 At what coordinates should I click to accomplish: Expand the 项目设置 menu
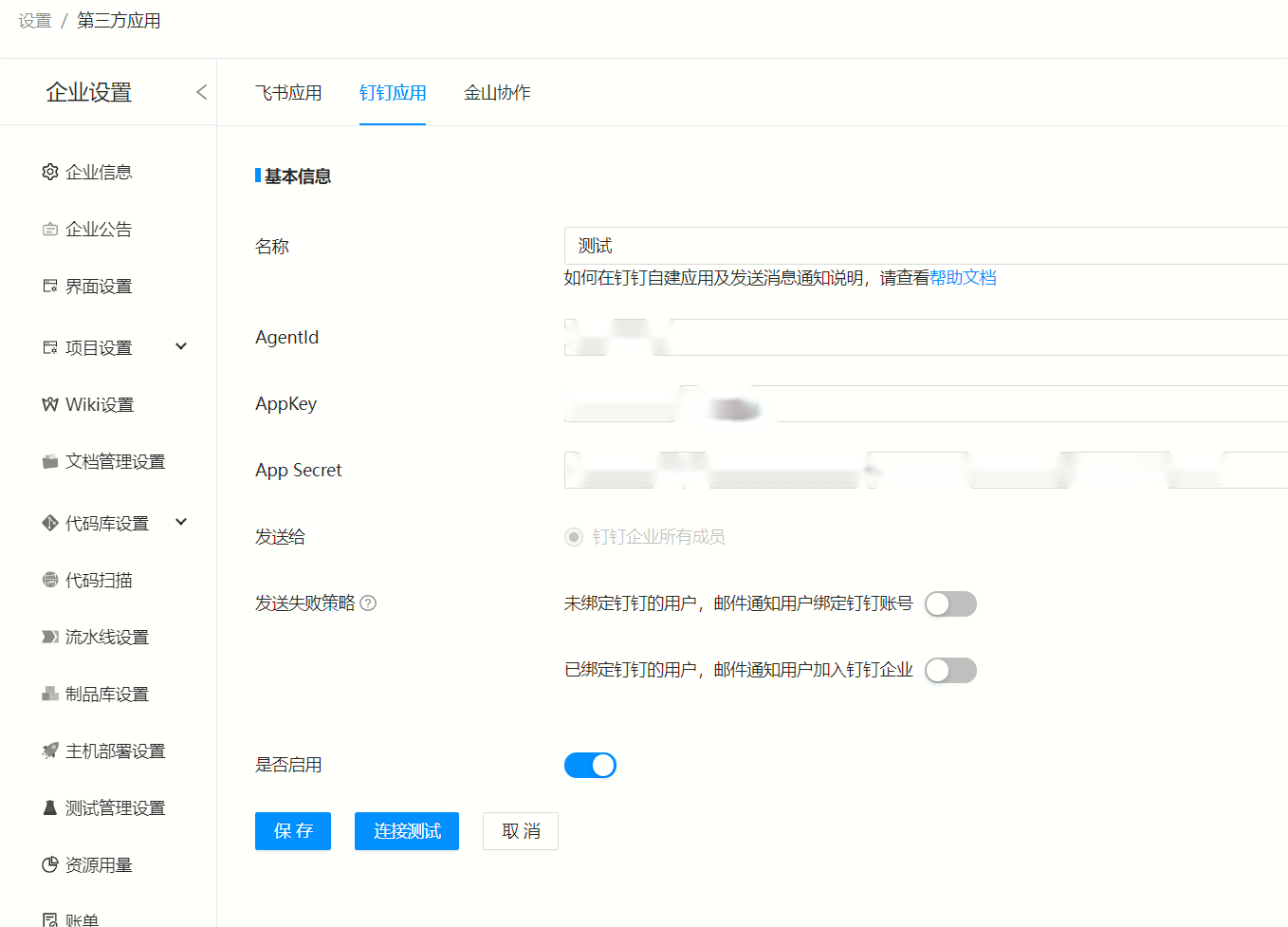(x=180, y=346)
